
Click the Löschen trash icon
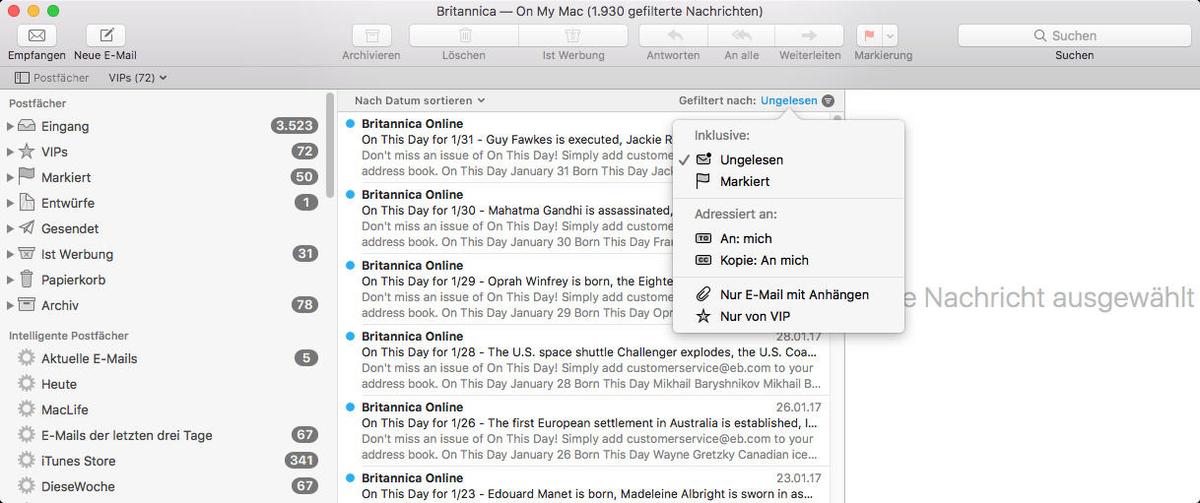[464, 35]
